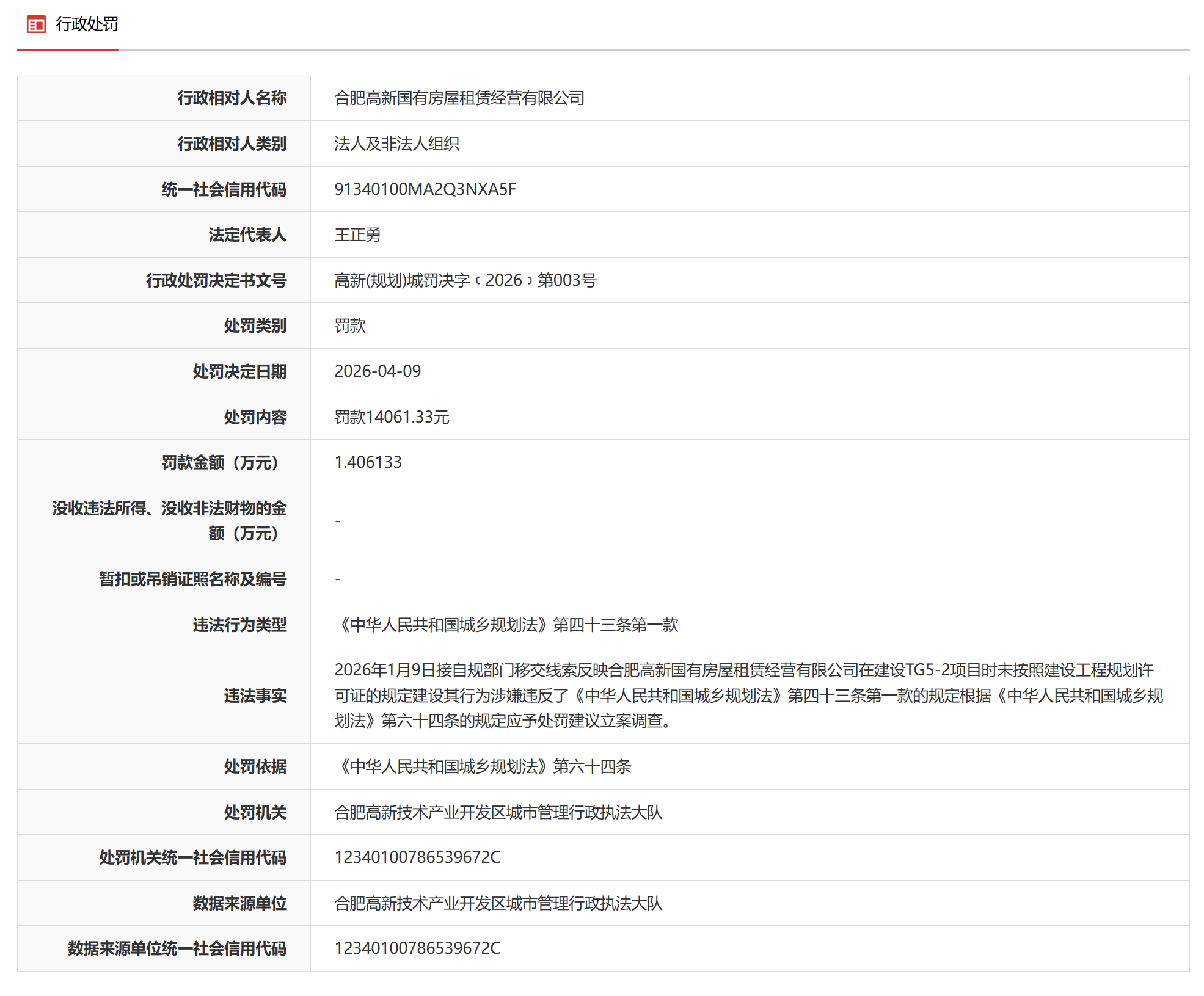Click the 行政相对人类别 row label

[232, 144]
